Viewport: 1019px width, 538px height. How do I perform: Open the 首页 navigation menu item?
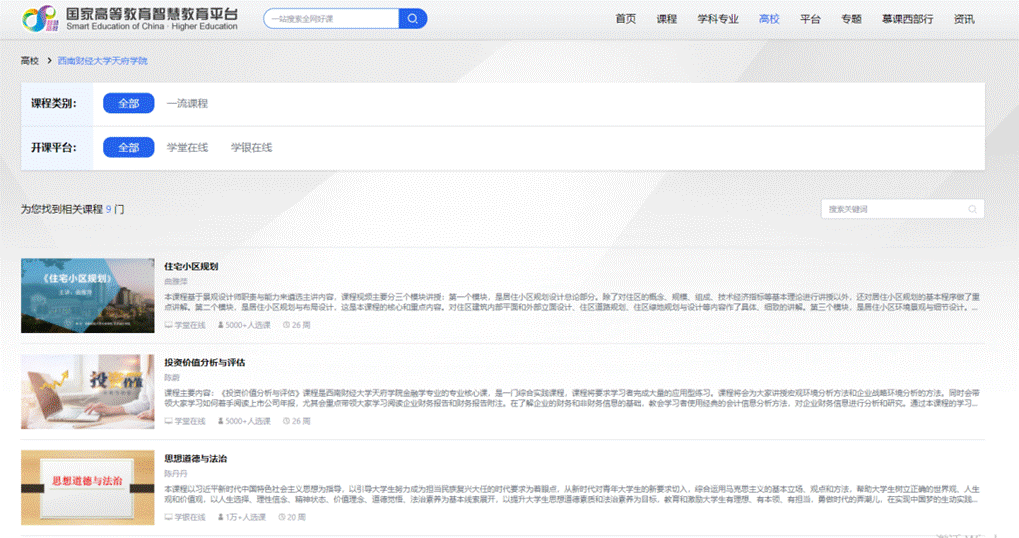tap(625, 19)
